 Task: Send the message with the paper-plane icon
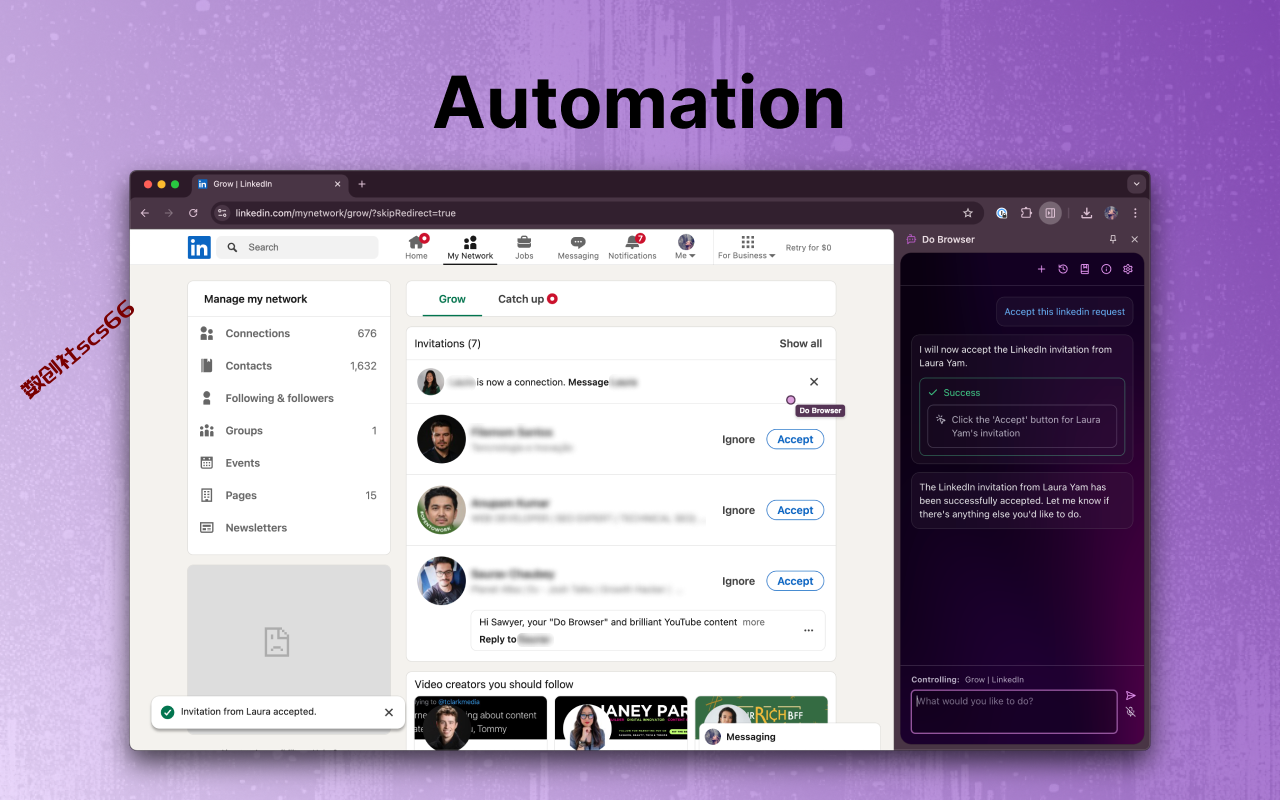coord(1131,695)
